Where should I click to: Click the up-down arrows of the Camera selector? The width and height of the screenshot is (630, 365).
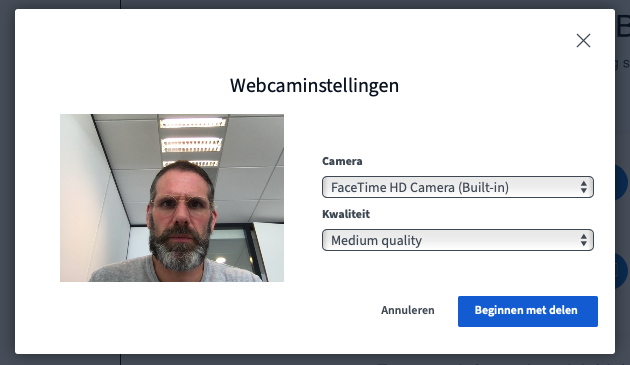pyautogui.click(x=584, y=187)
